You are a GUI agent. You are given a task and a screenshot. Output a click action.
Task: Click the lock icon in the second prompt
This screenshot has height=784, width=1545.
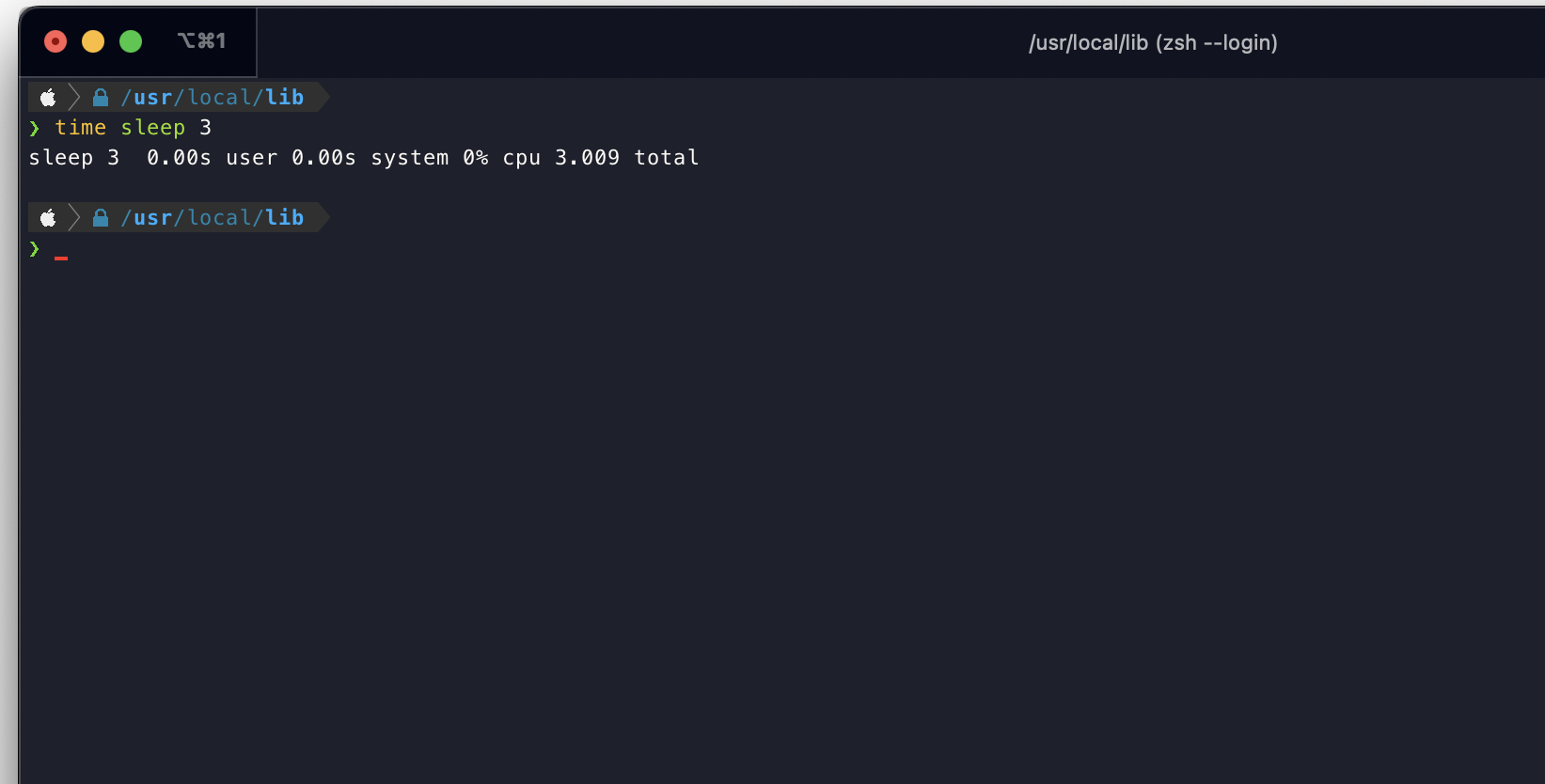101,218
